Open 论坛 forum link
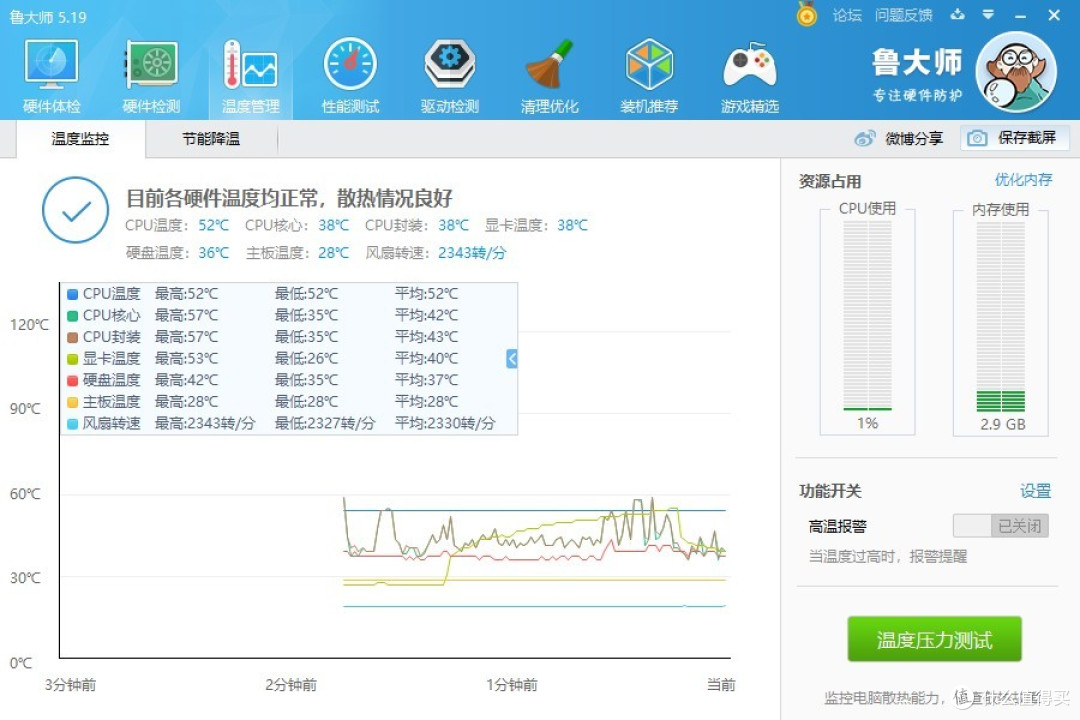Screen dimensions: 1080x720 pyautogui.click(x=847, y=15)
